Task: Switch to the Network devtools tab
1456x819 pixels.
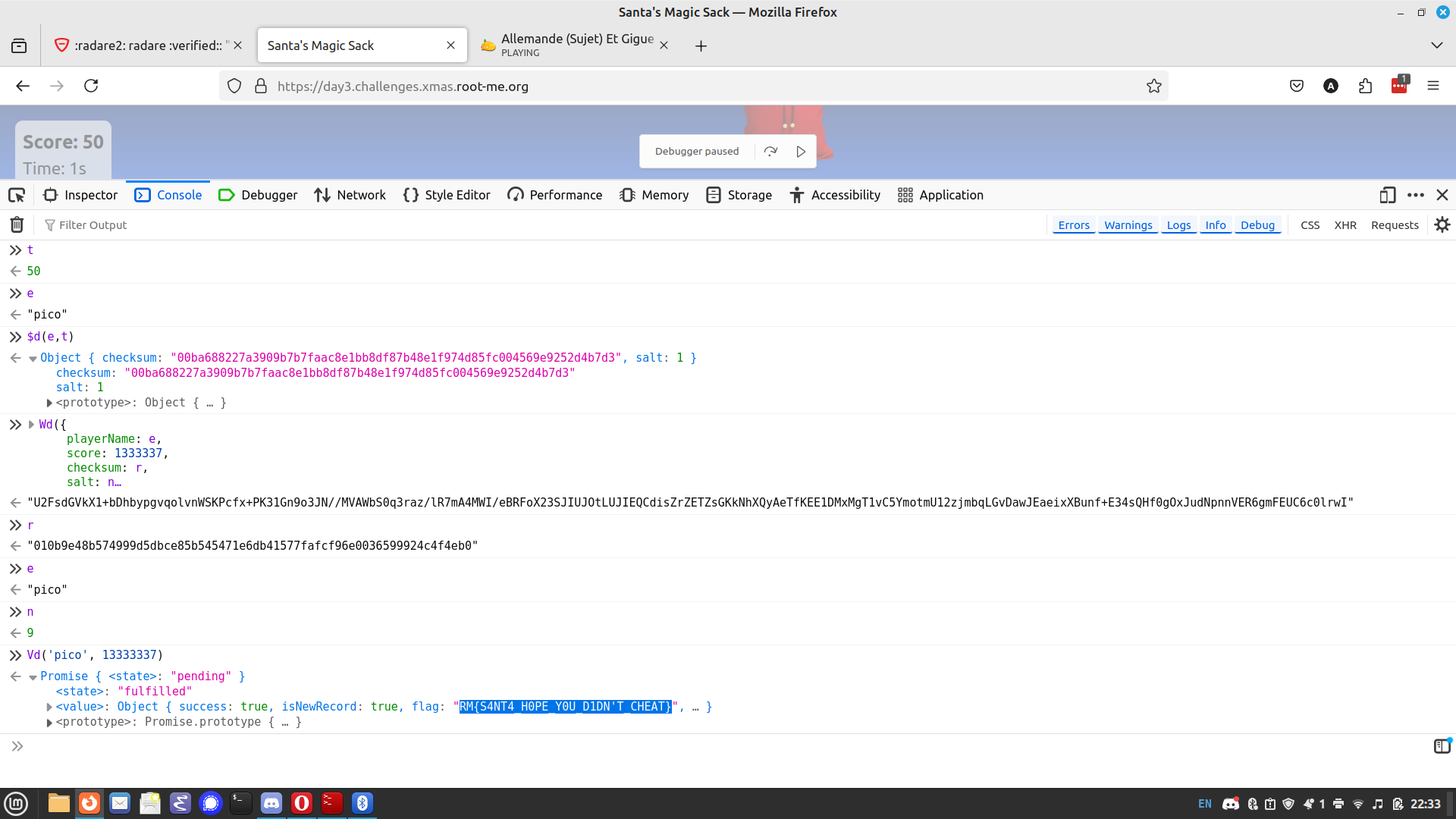Action: click(350, 196)
